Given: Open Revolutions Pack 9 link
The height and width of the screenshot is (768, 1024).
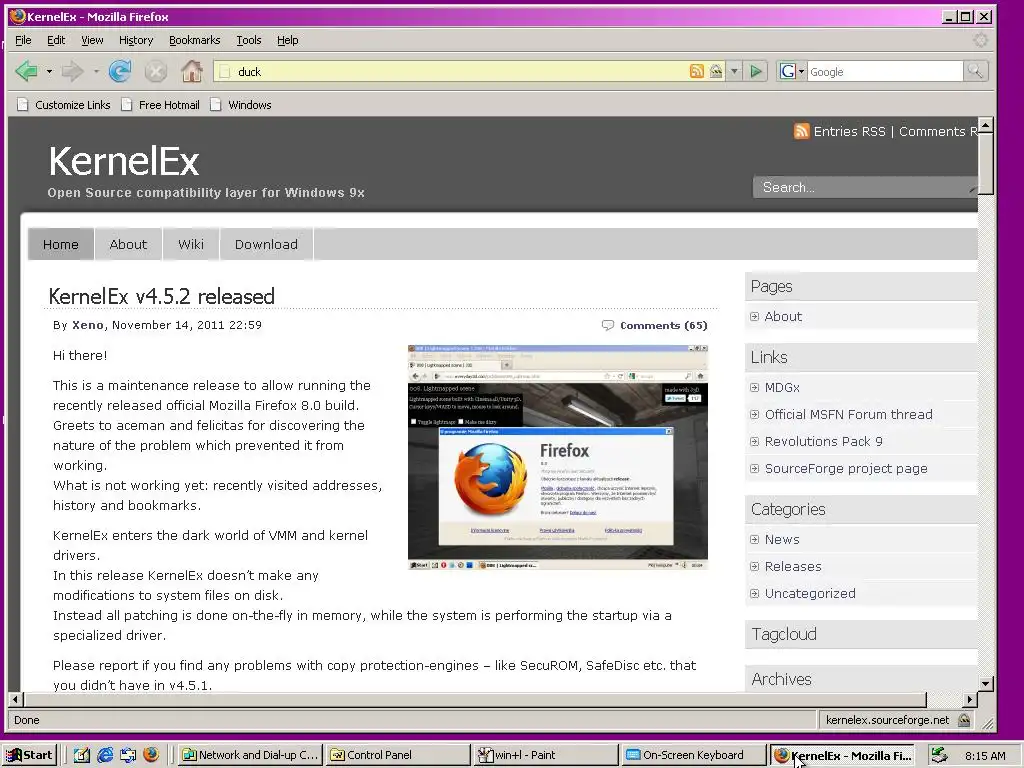Looking at the screenshot, I should pos(824,441).
